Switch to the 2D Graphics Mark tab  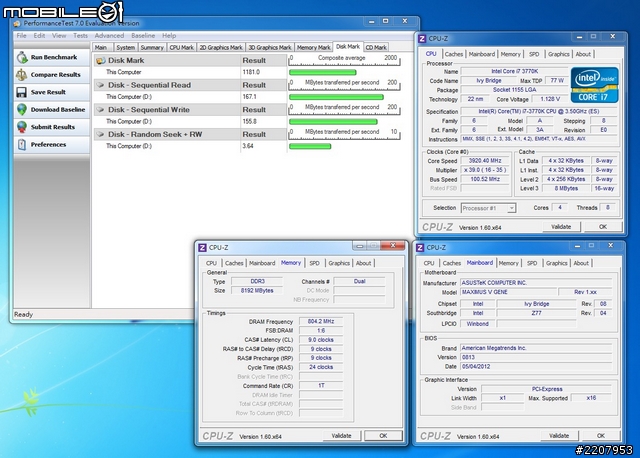point(221,47)
